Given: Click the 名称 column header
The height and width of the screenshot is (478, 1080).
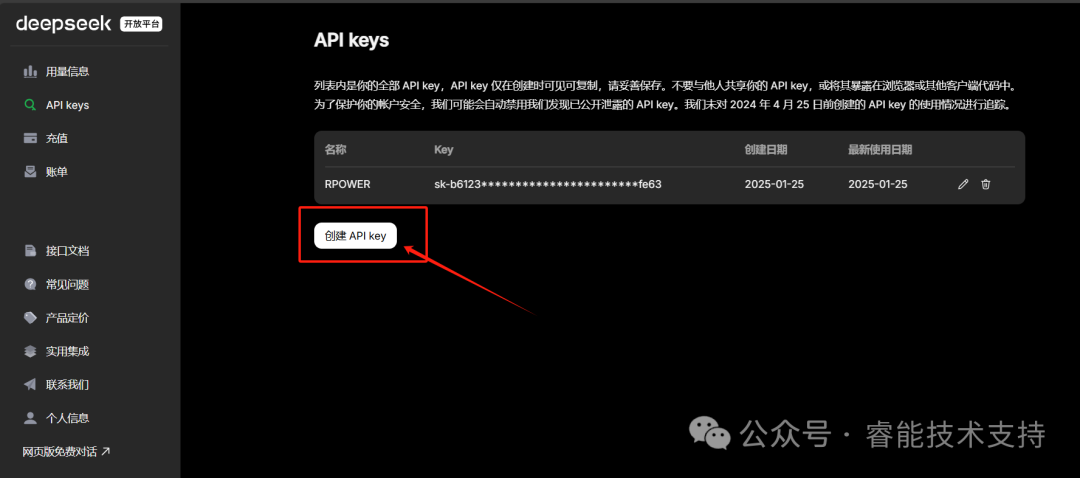Looking at the screenshot, I should [x=335, y=149].
